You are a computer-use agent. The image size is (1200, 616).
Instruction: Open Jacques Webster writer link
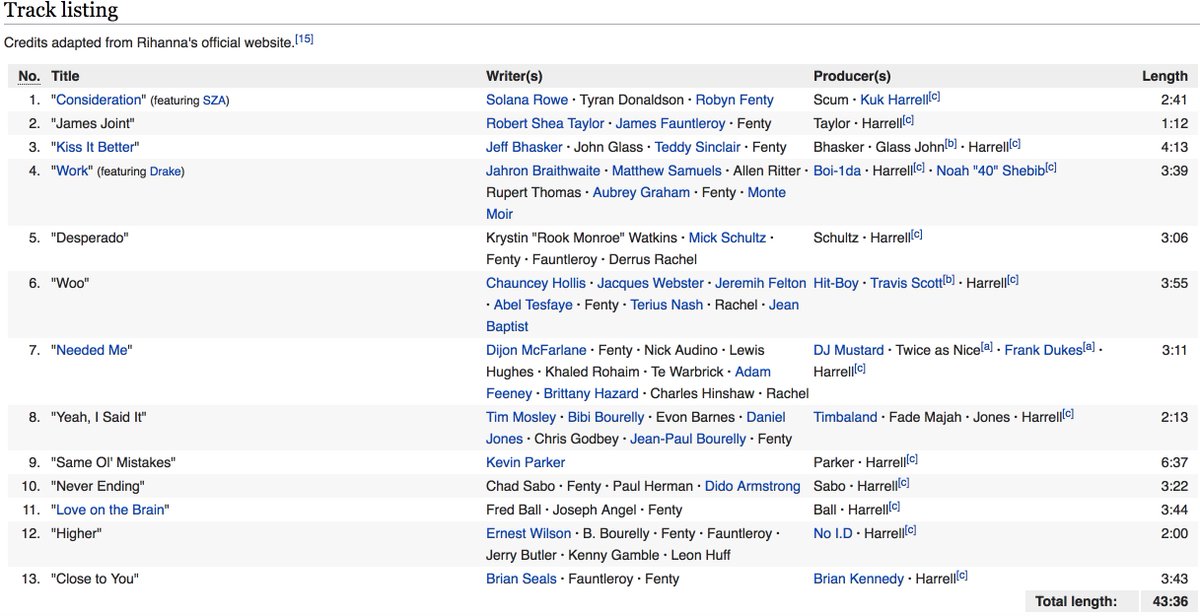point(651,283)
